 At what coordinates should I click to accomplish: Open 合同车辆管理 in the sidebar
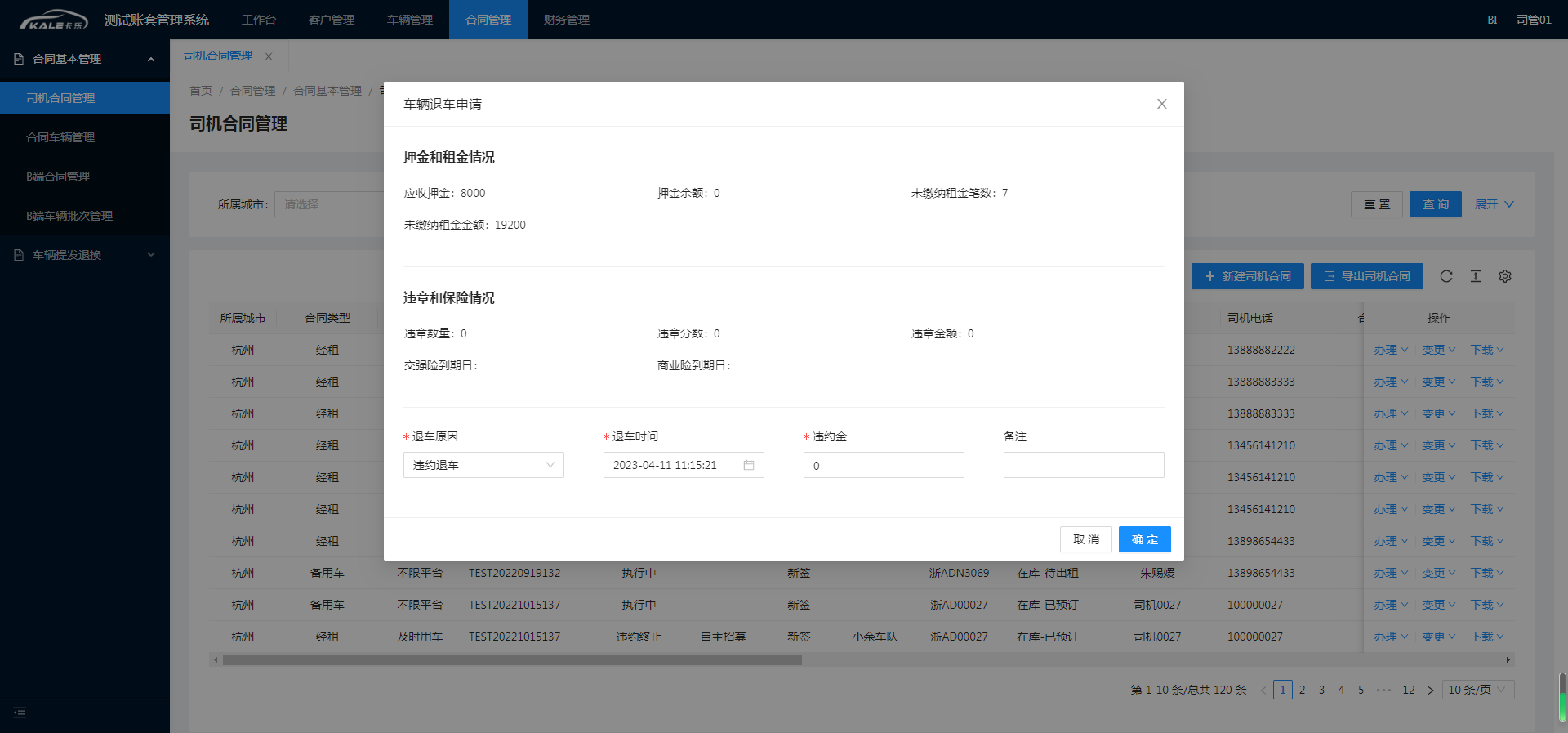(60, 137)
